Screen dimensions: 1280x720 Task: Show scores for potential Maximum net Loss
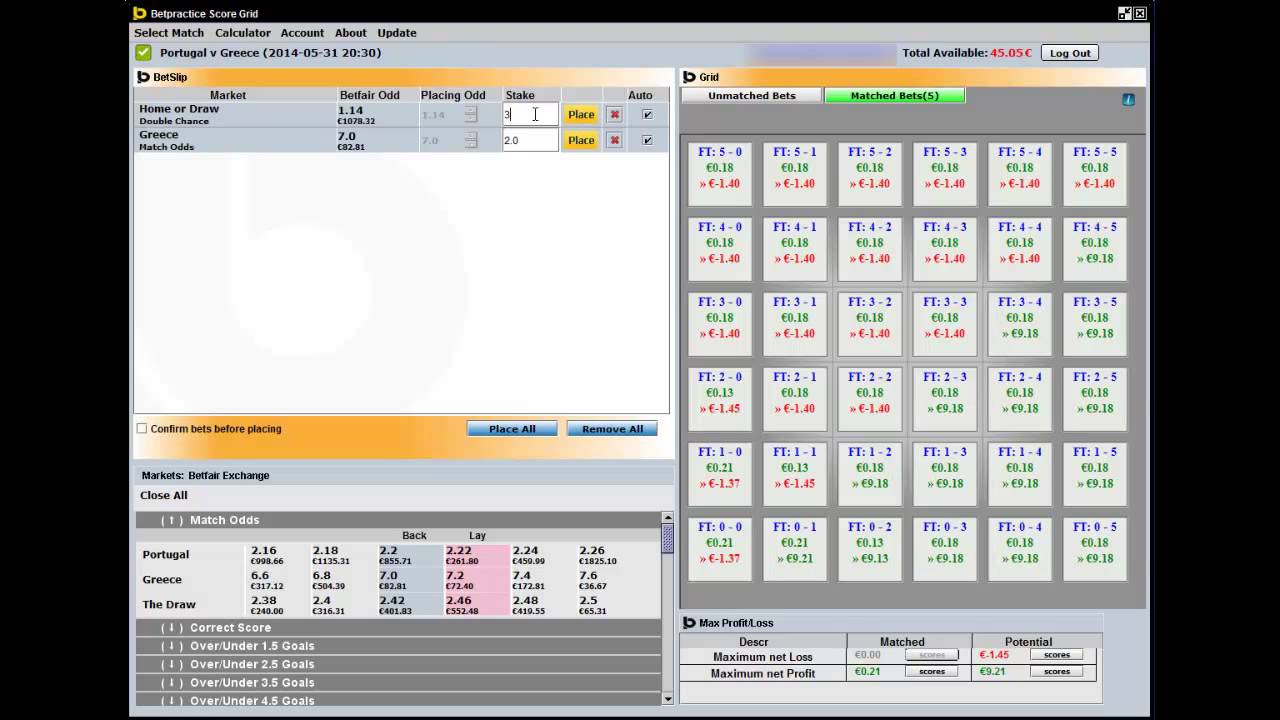tap(1057, 655)
